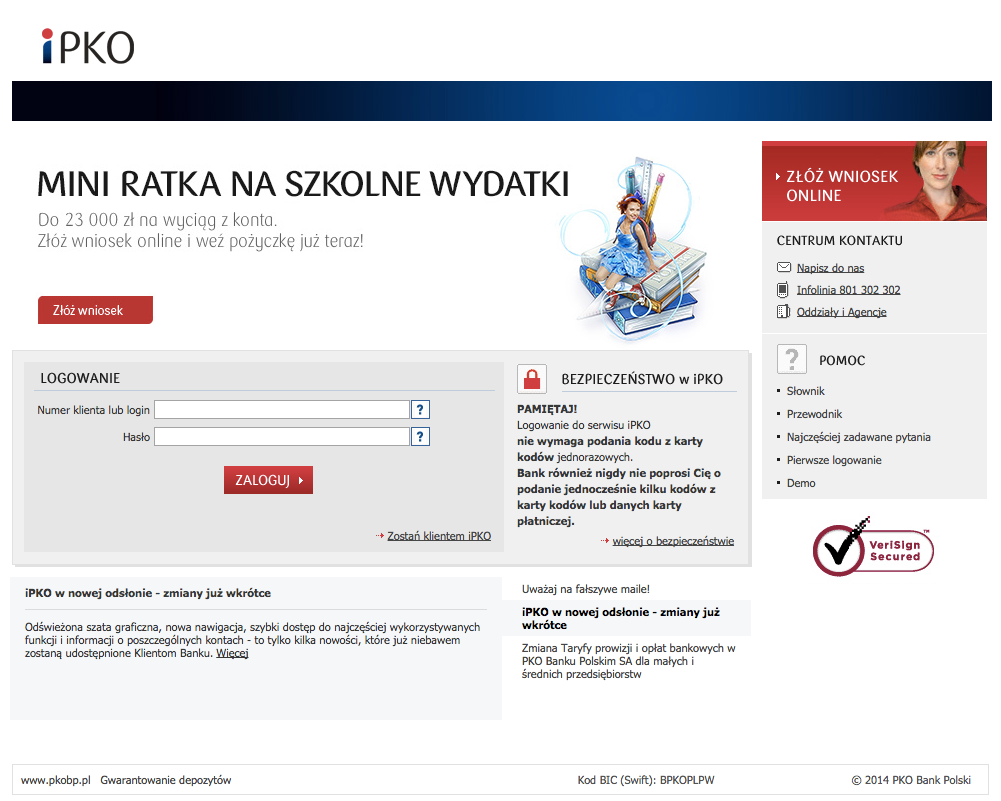Click the map icon beside Oddziały i Agencje
The width and height of the screenshot is (1001, 801).
(x=783, y=311)
